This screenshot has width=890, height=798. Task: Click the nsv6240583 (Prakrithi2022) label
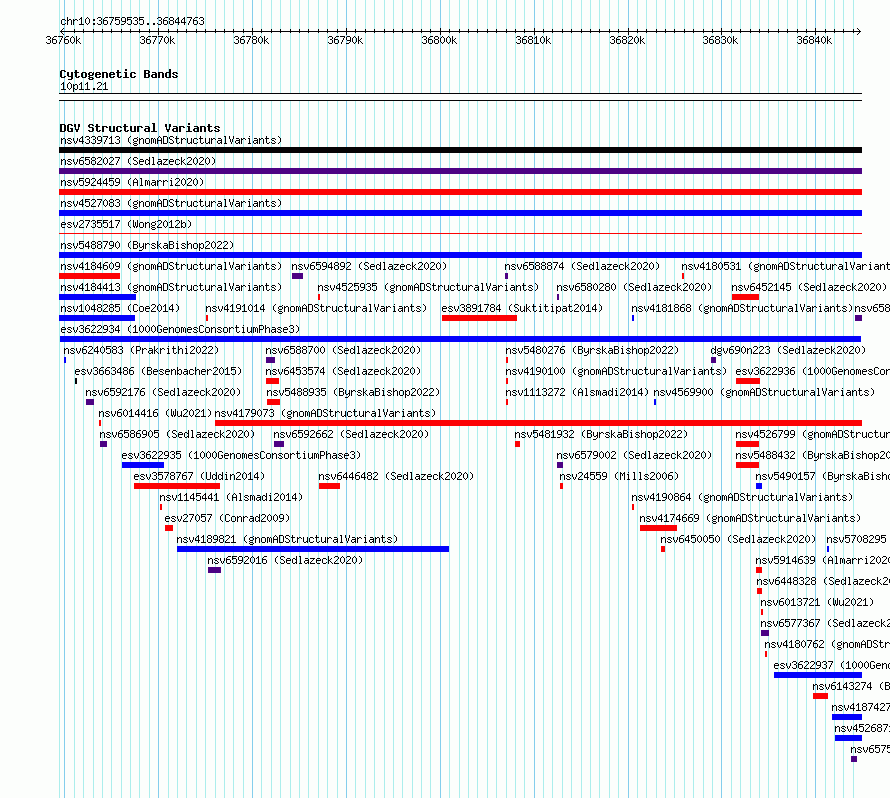point(141,350)
